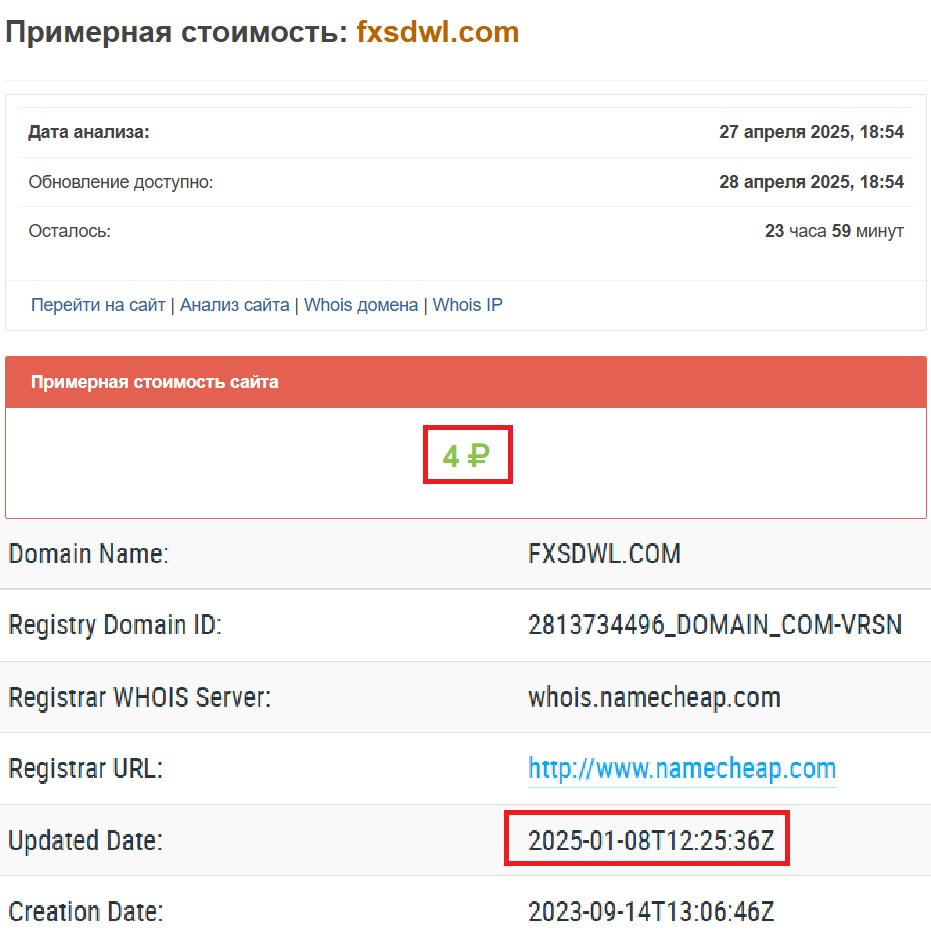
Task: Click the Registry Domain ID value
Action: coord(714,626)
